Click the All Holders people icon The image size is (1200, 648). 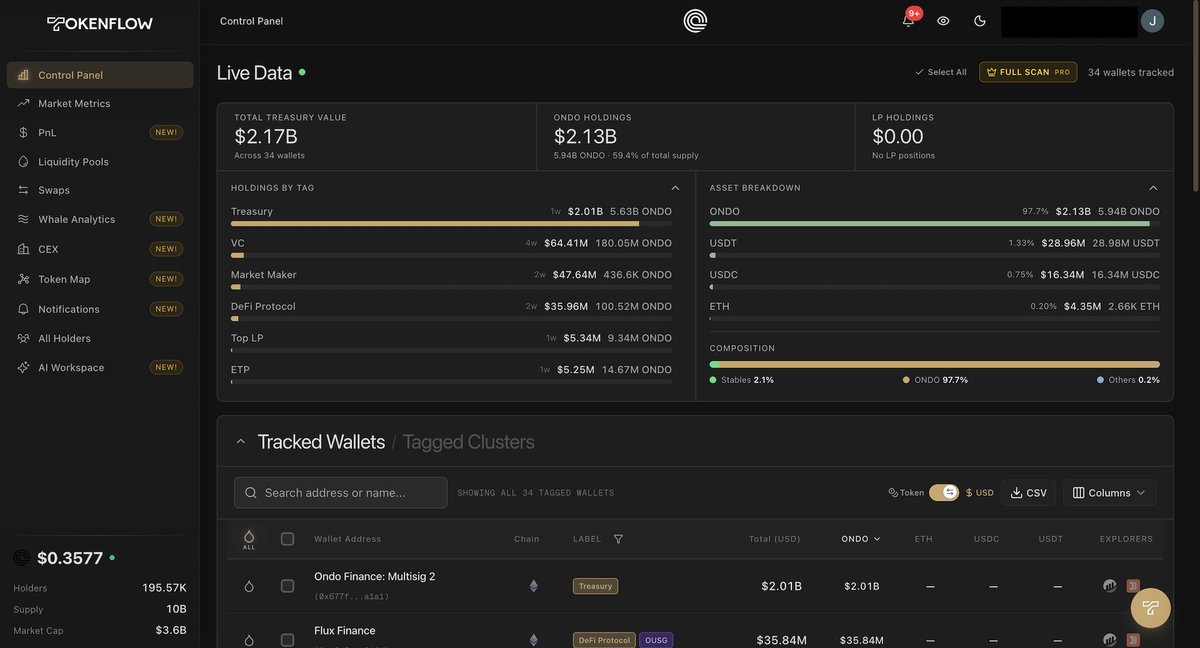[x=24, y=338]
